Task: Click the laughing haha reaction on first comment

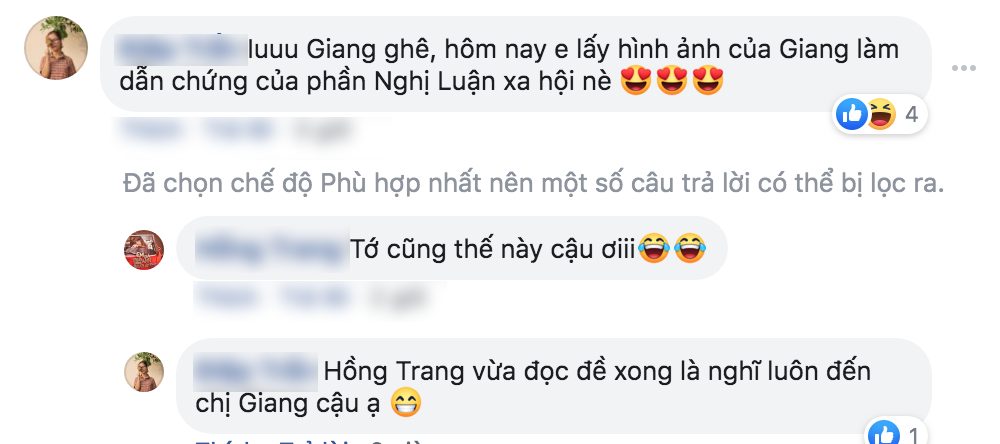Action: 881,115
